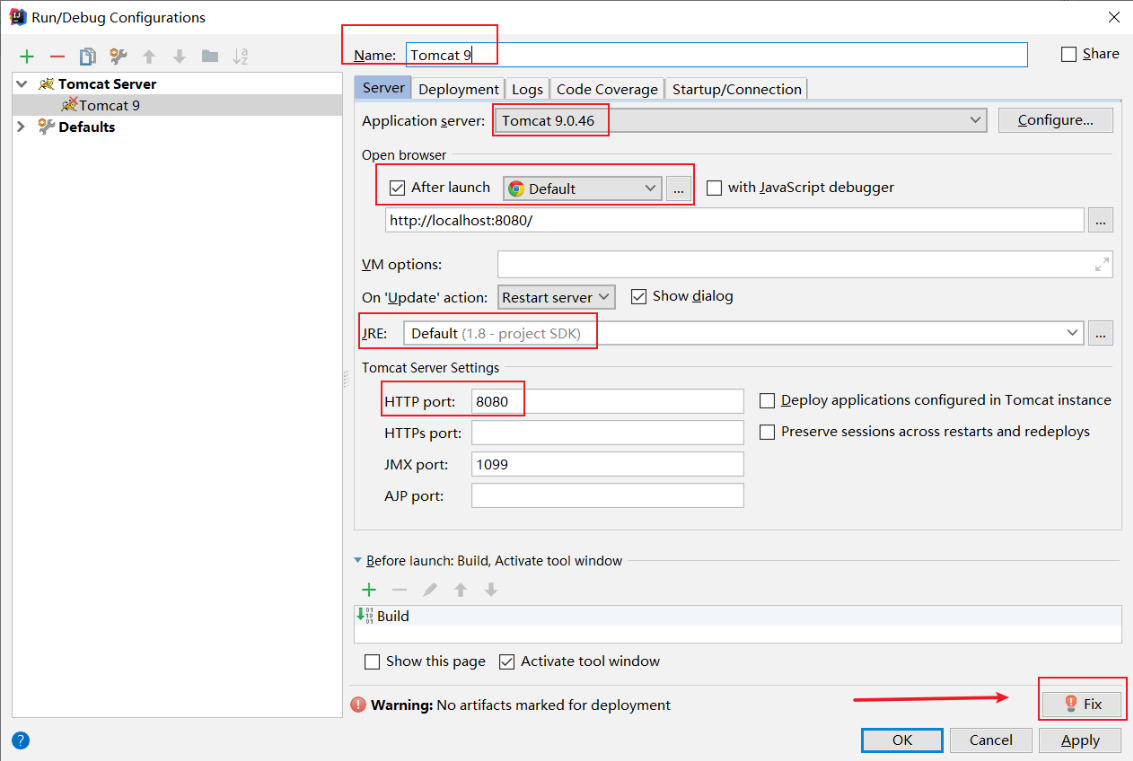Switch to the Deployment tab
Screen dimensions: 1133x761
pos(458,89)
